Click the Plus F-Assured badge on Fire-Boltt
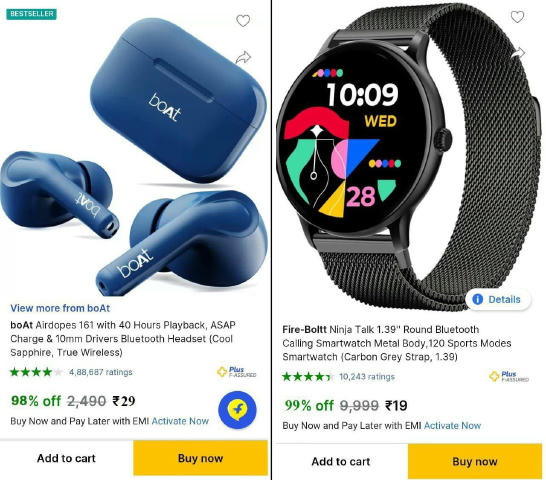The width and height of the screenshot is (546, 480). [x=509, y=376]
